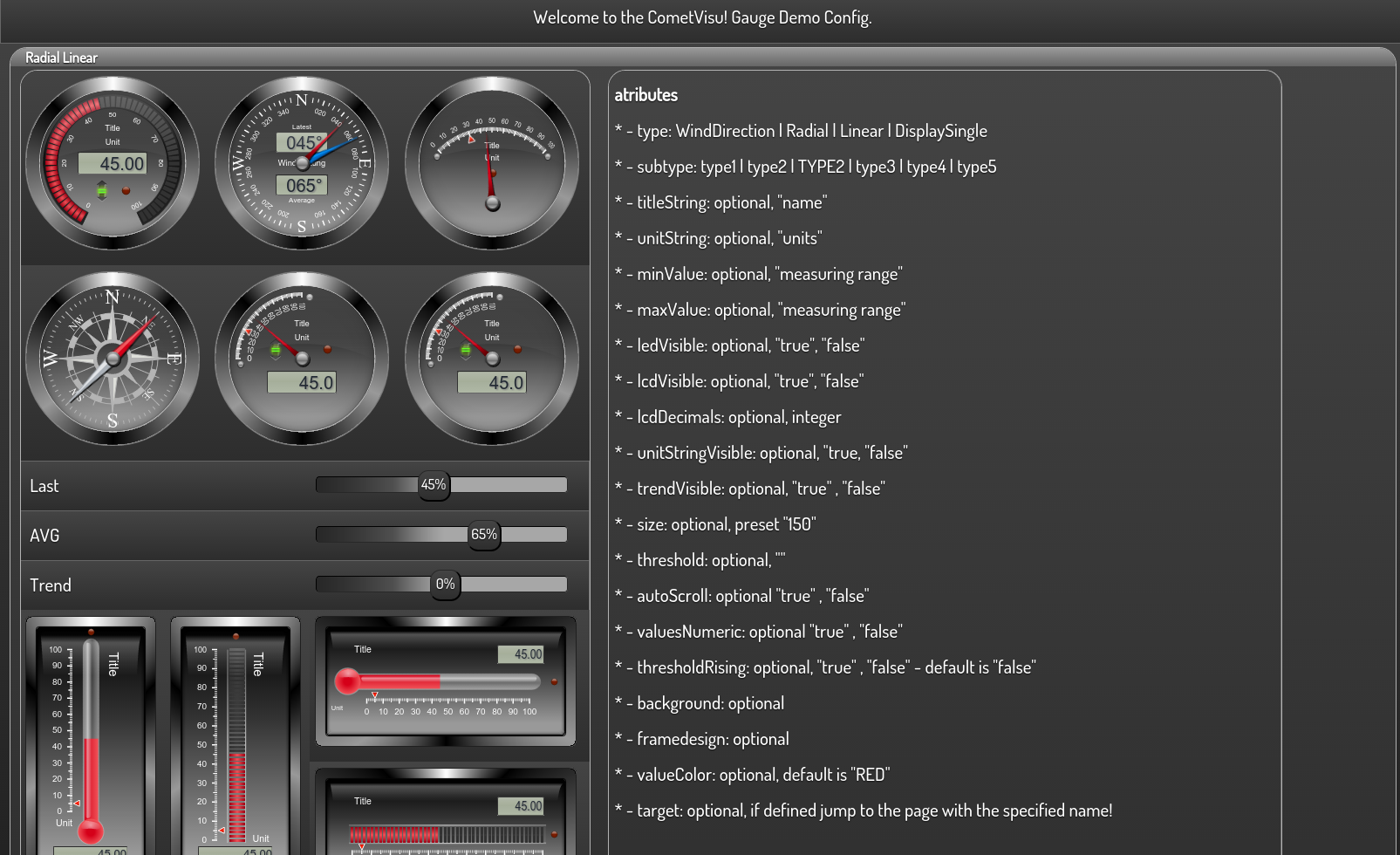Click the Trend slider handle at 0%
Viewport: 1400px width, 855px height.
(x=446, y=585)
